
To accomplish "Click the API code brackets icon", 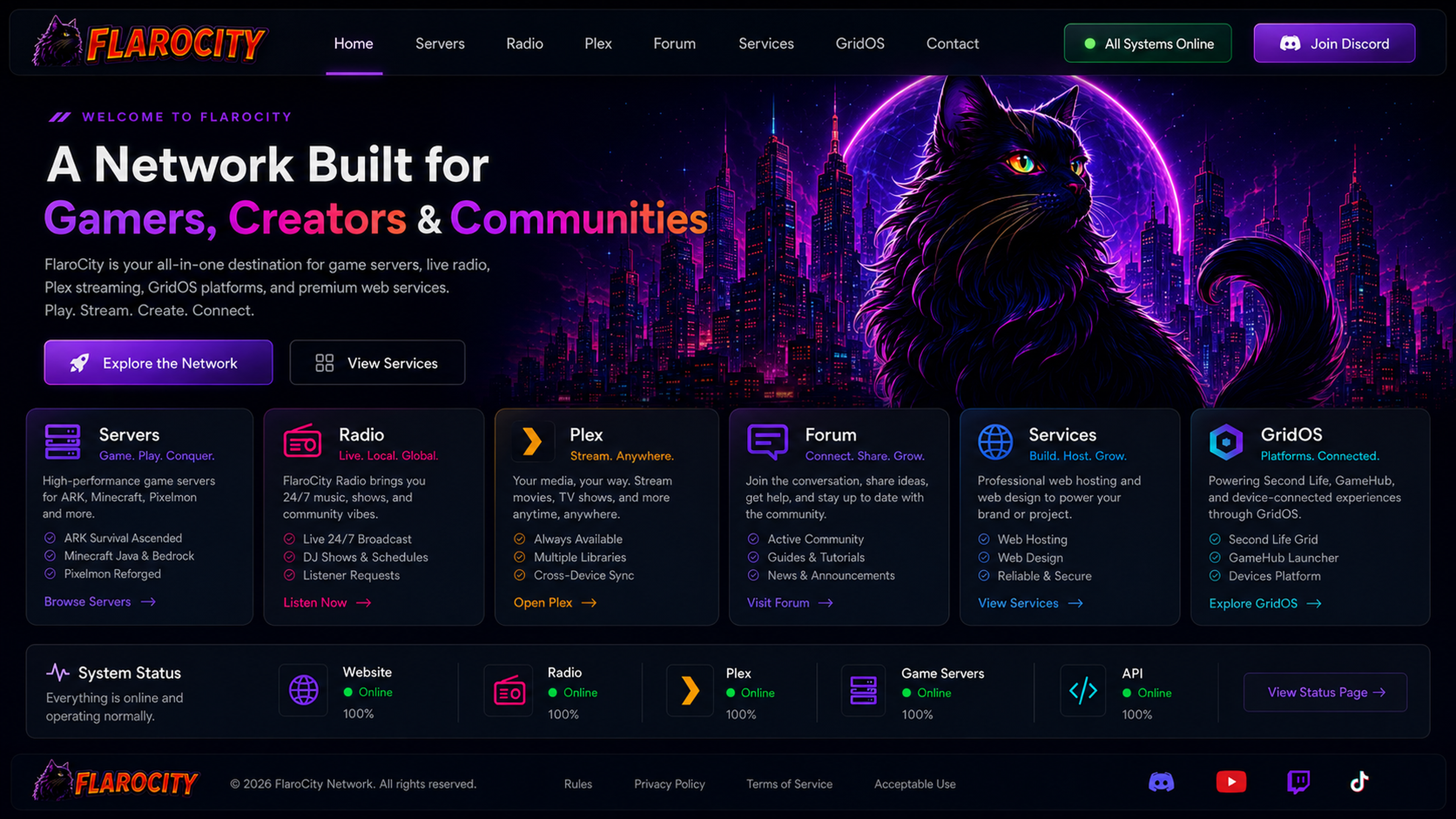I will coord(1083,691).
